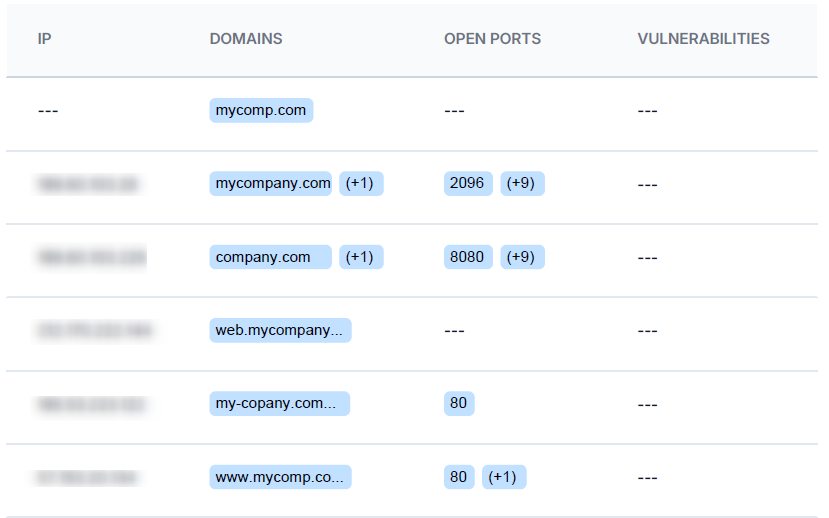Click the 8080 open port tag
This screenshot has height=518, width=829.
(468, 257)
